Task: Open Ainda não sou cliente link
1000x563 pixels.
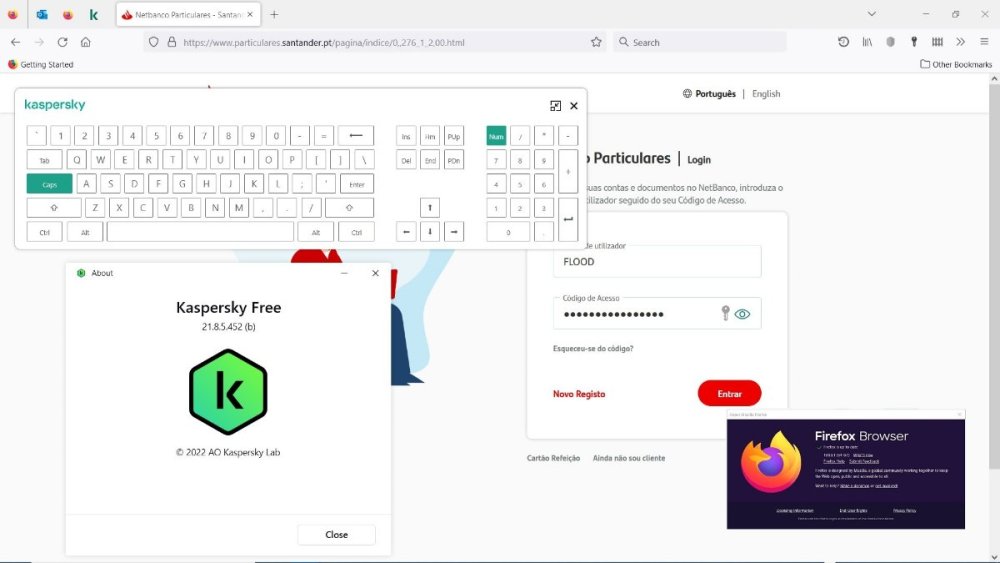Action: click(x=629, y=458)
